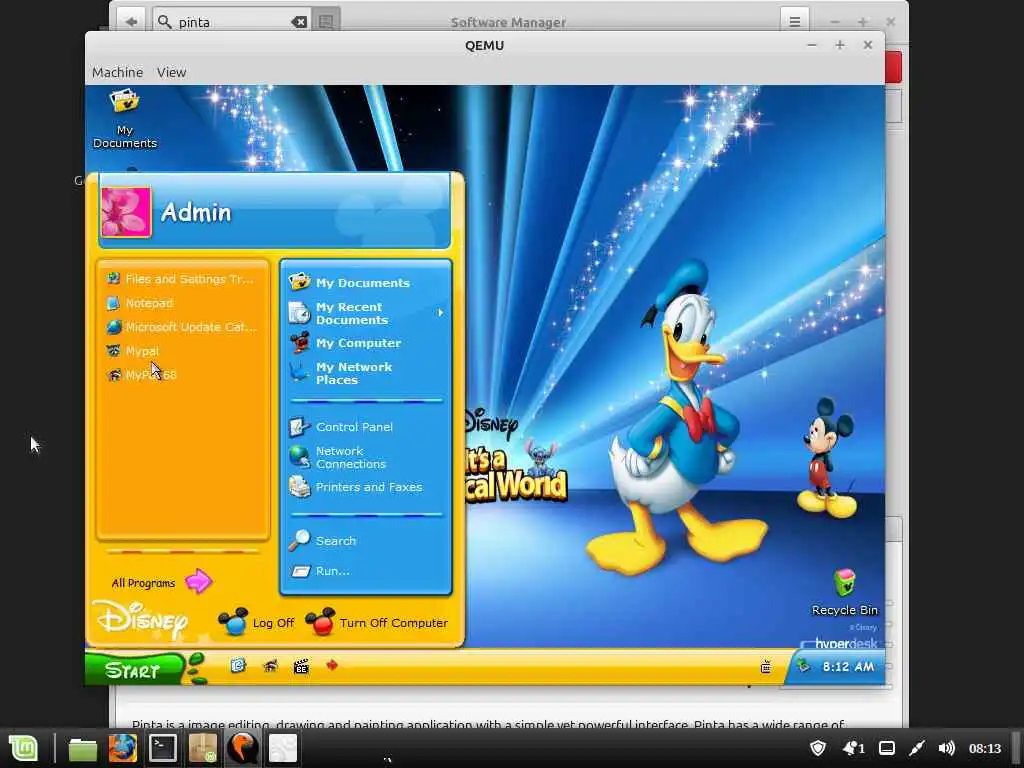This screenshot has height=768, width=1024.
Task: Switch to the QEMU panel task icon
Action: [242, 748]
